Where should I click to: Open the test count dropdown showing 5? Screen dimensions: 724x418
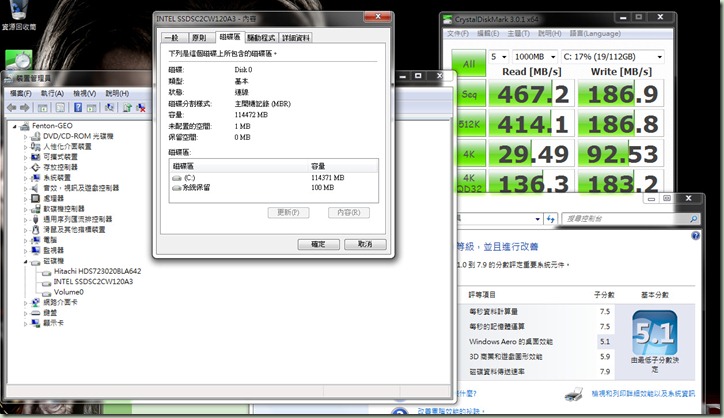click(x=499, y=57)
